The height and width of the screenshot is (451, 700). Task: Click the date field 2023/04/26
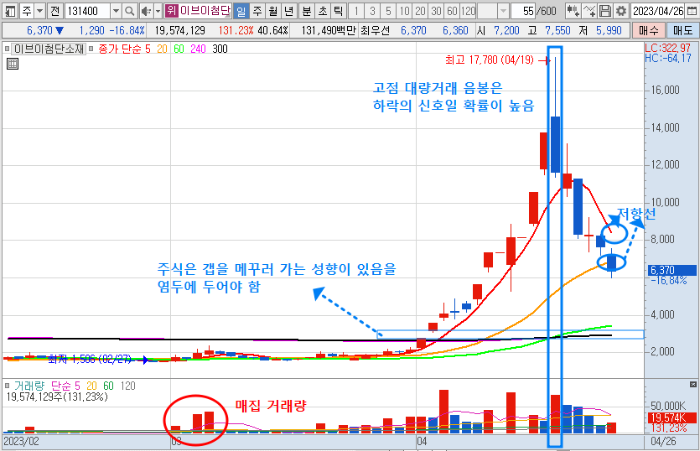pos(658,11)
